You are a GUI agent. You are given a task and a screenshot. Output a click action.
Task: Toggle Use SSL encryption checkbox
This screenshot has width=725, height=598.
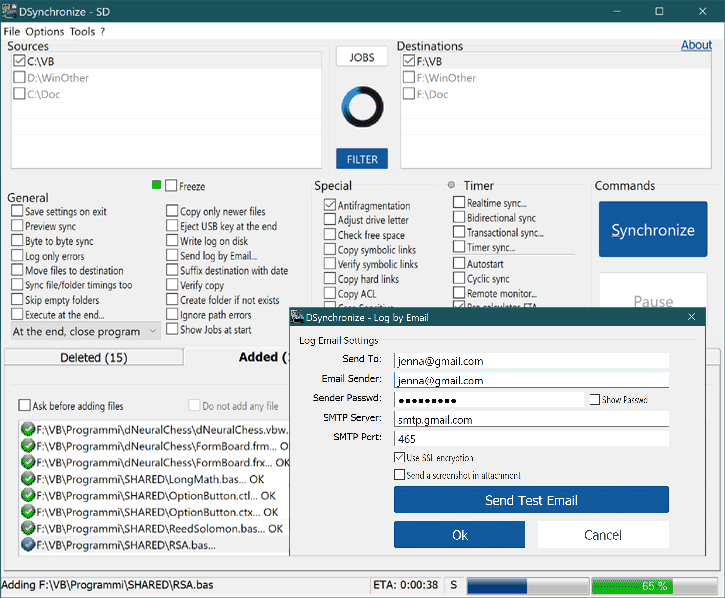click(399, 457)
